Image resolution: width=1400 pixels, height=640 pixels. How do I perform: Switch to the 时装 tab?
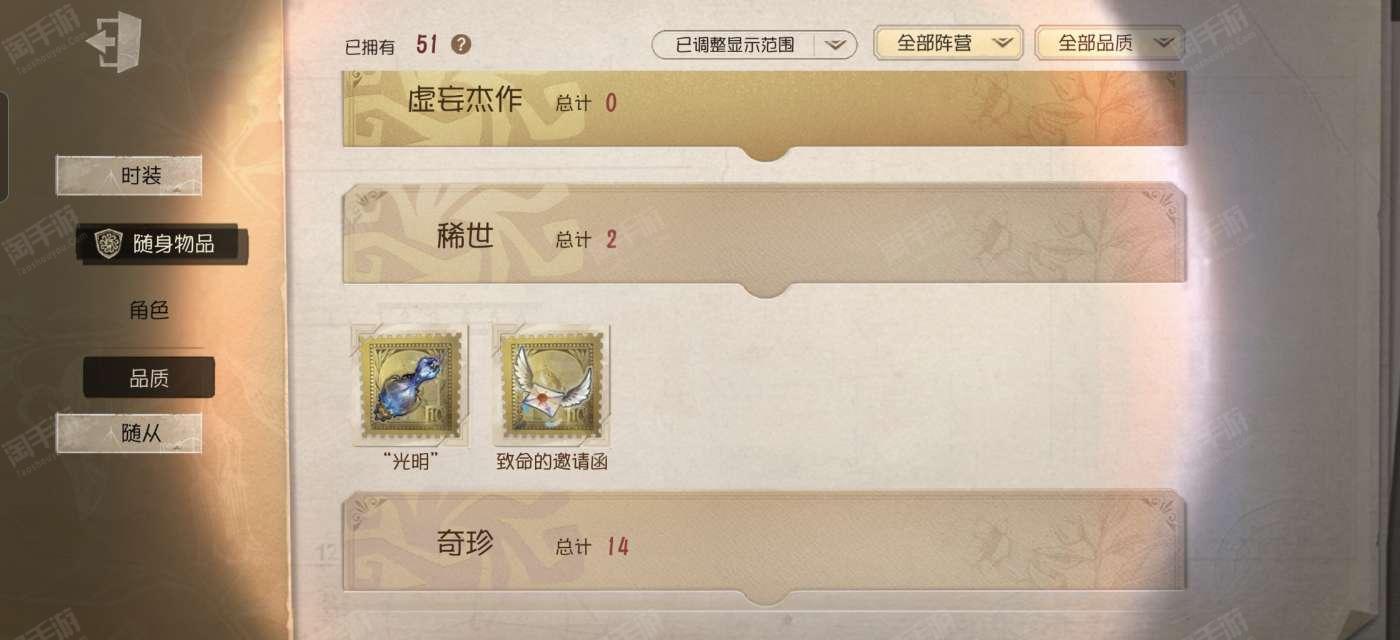(x=129, y=175)
